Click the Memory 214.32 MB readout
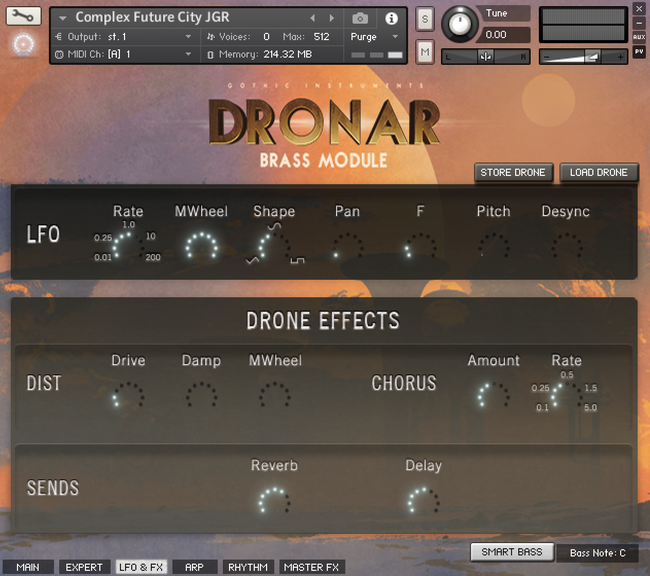 click(x=288, y=54)
